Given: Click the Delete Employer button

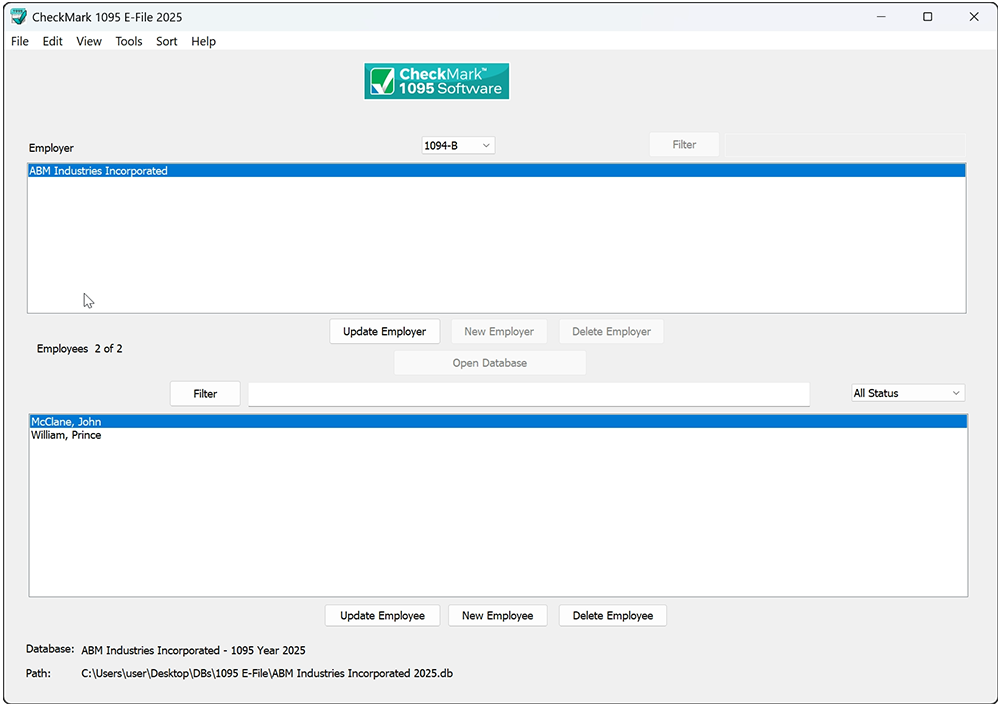Looking at the screenshot, I should (x=611, y=332).
